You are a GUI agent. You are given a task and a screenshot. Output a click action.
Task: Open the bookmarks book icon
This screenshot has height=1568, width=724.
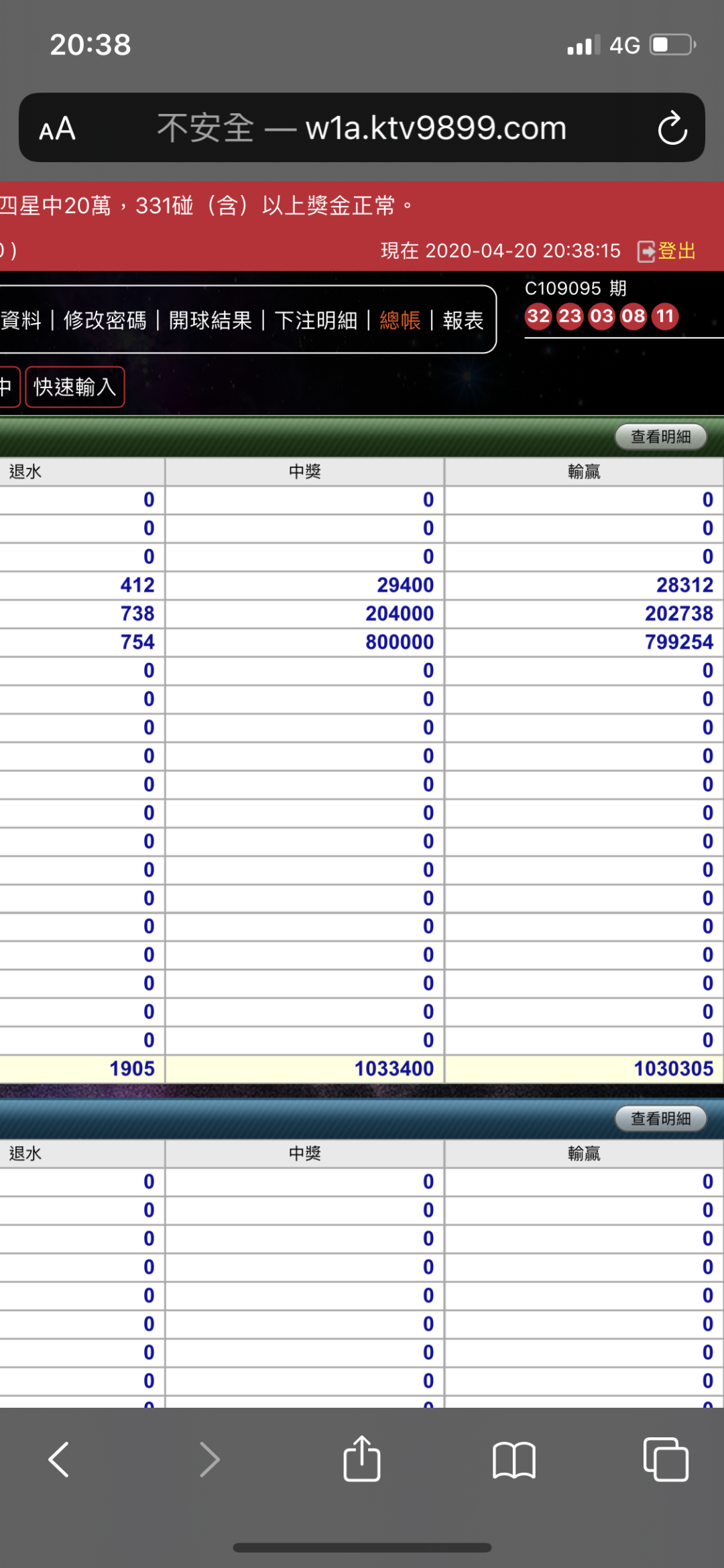point(514,1459)
